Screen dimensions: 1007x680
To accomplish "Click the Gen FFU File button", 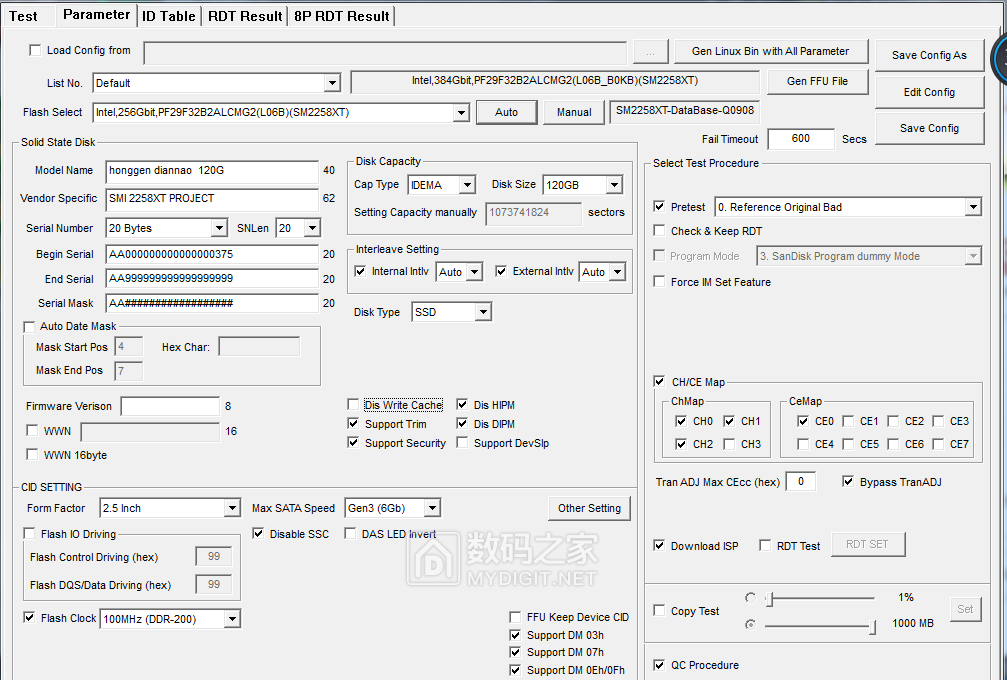I will click(x=818, y=82).
